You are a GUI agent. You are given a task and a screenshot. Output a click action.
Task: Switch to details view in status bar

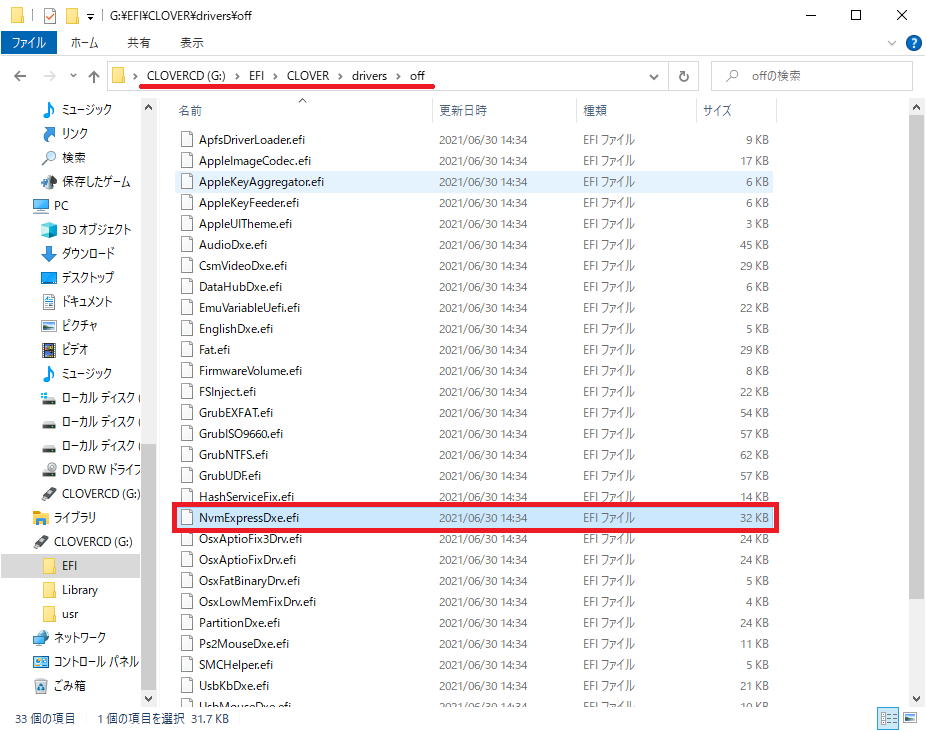coord(888,718)
